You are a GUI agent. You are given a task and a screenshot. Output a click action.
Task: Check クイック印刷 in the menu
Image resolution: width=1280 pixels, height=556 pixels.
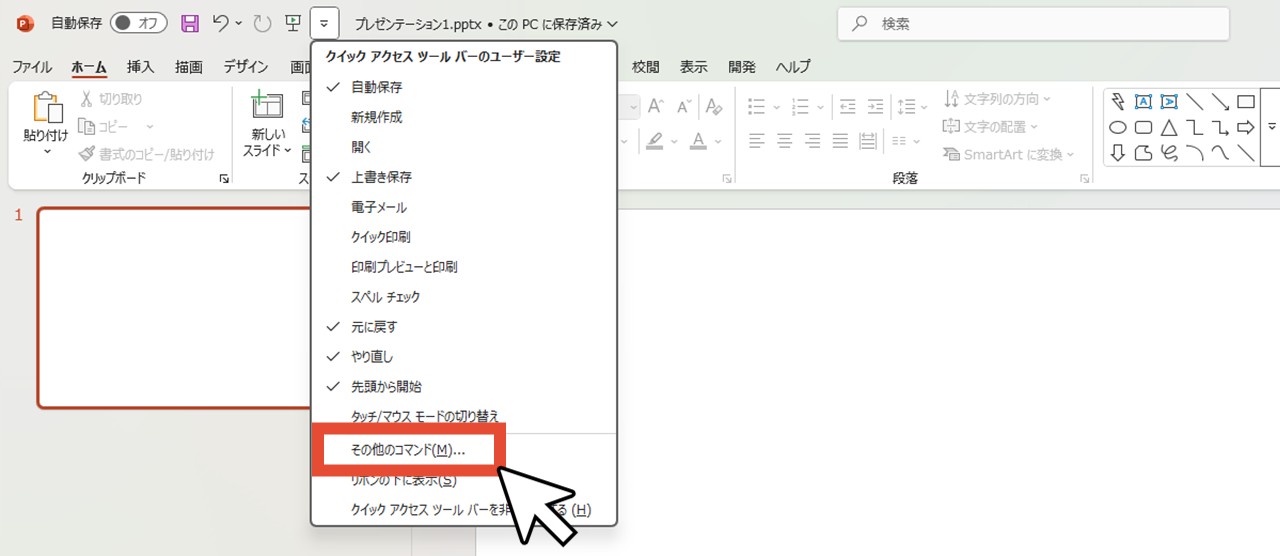464,237
